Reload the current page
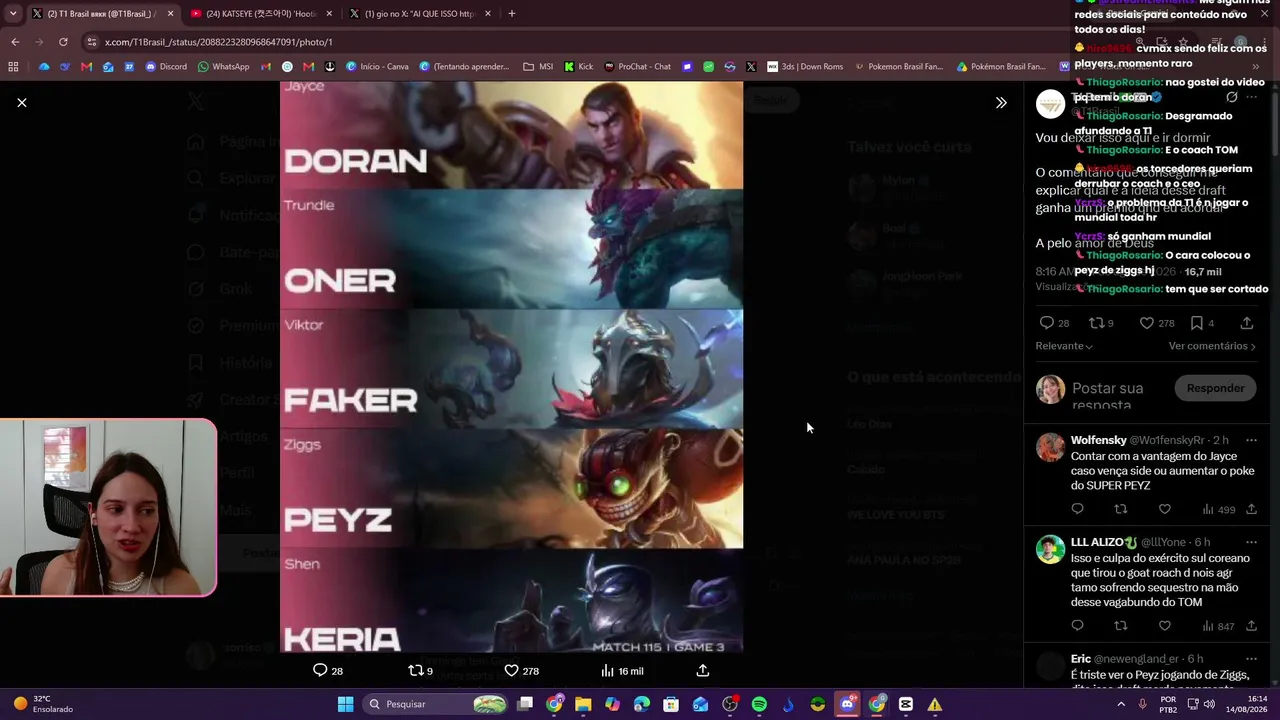 [x=63, y=42]
